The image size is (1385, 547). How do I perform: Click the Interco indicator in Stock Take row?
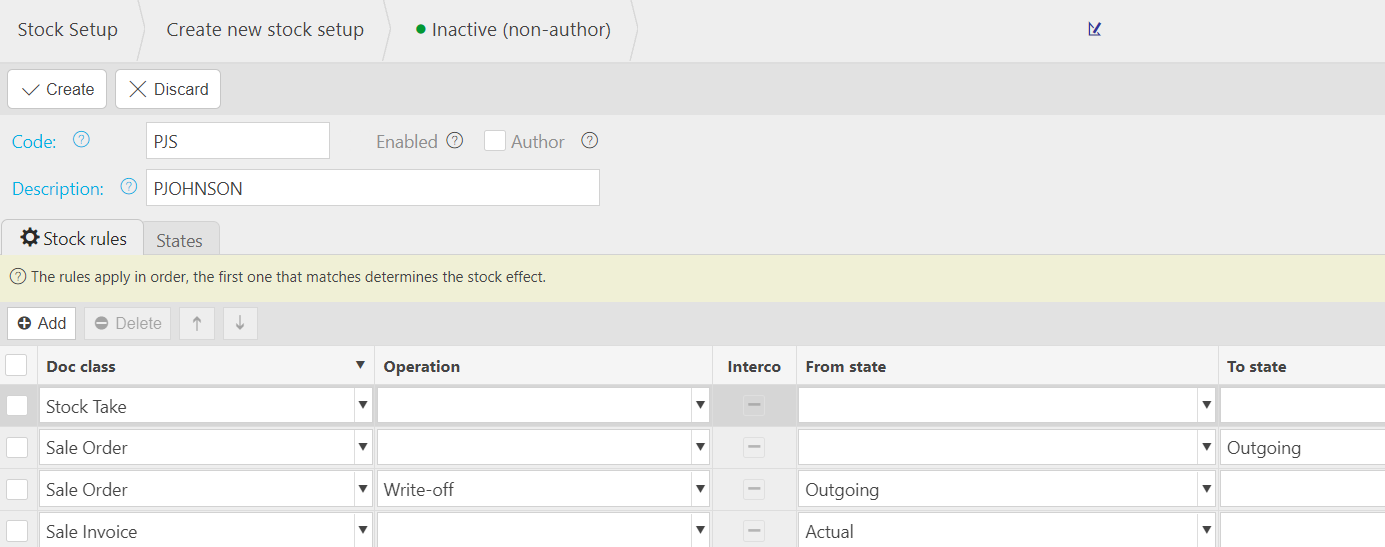point(754,405)
